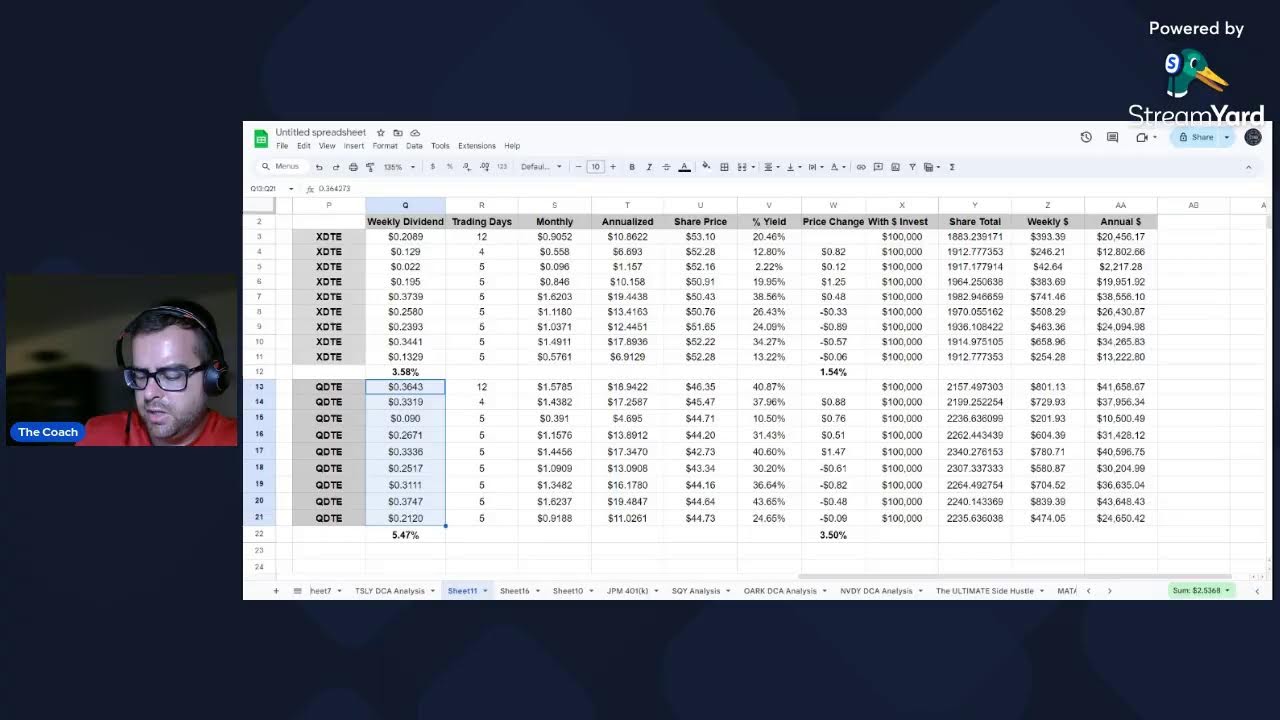Screen dimensions: 1280x720
Task: Click the Undo arrow in toolbar
Action: coord(319,167)
